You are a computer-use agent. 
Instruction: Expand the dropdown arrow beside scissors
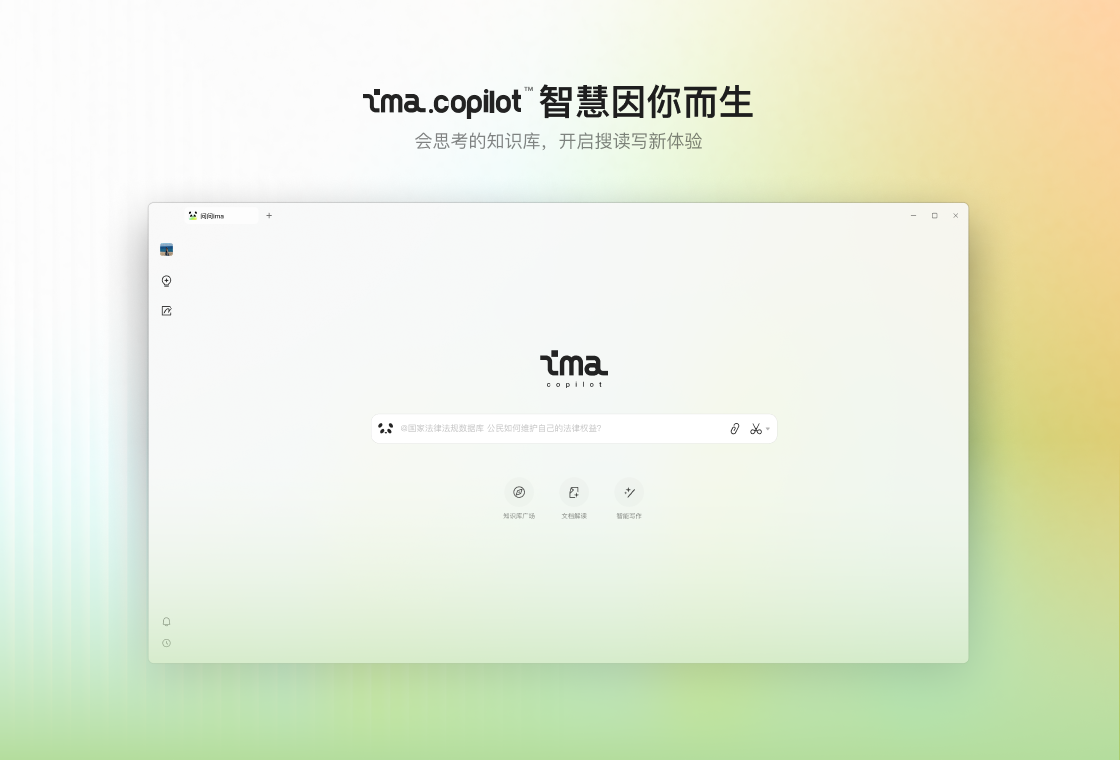pyautogui.click(x=768, y=429)
